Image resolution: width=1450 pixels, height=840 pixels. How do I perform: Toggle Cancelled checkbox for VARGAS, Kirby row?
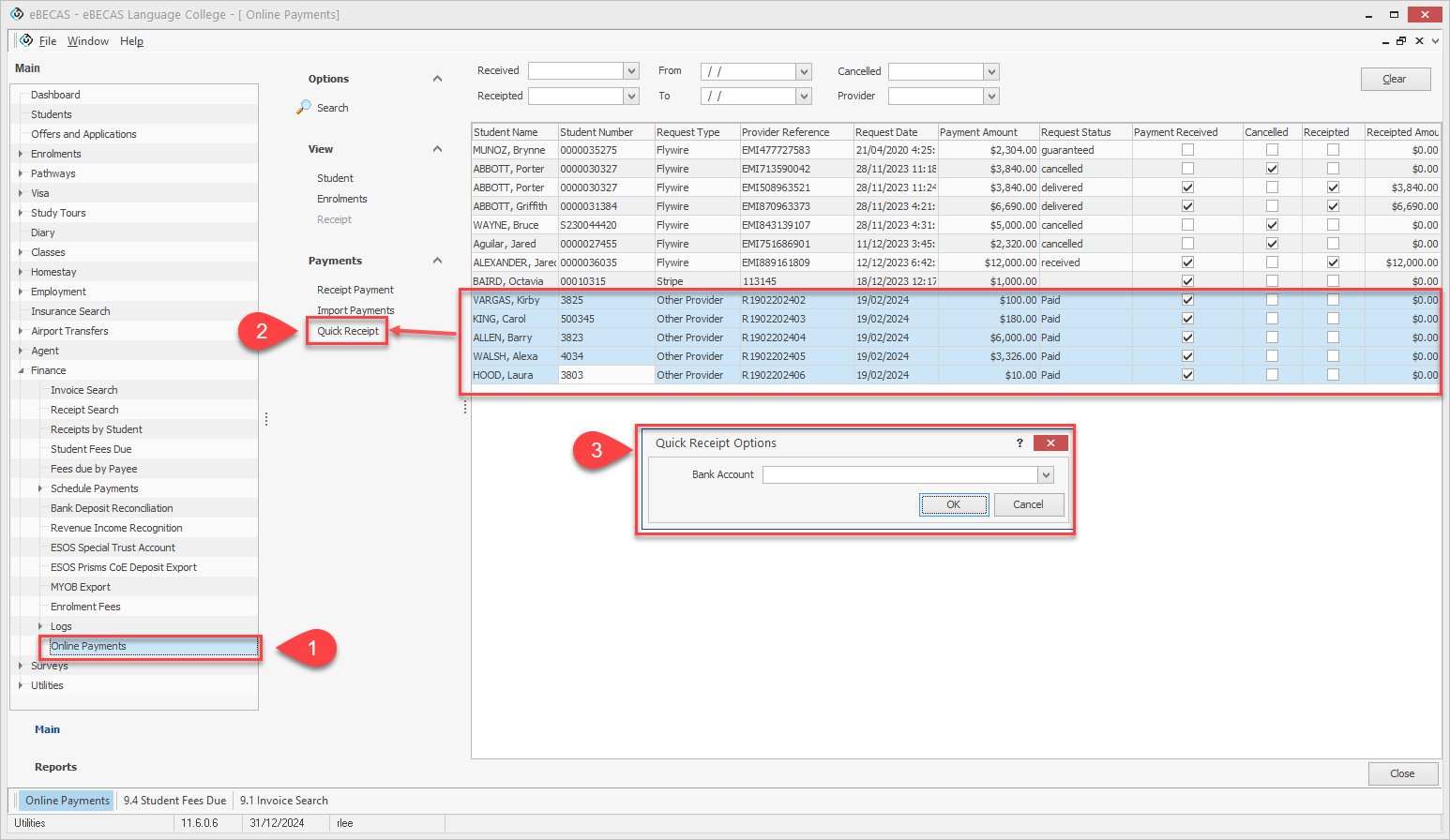[1272, 300]
